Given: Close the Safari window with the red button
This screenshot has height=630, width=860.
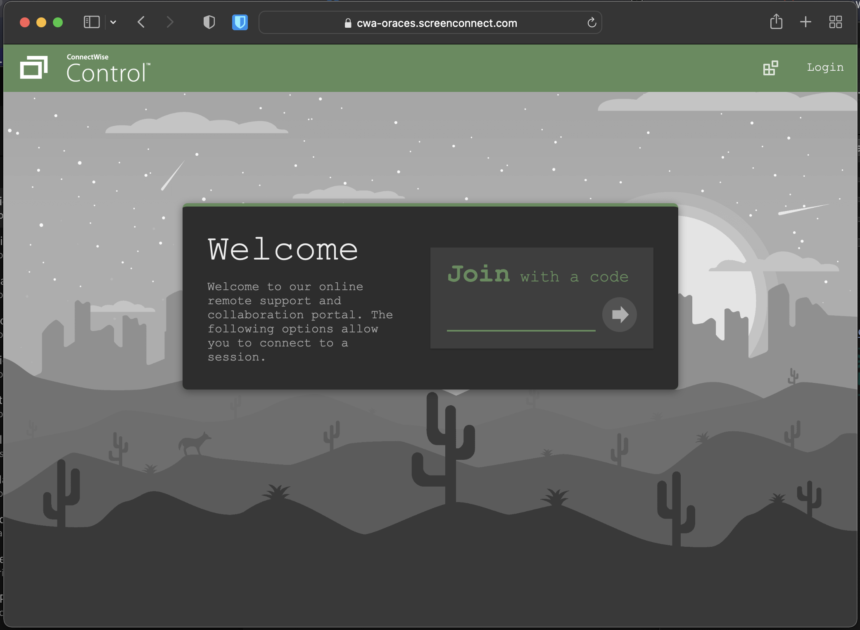Looking at the screenshot, I should pos(25,22).
